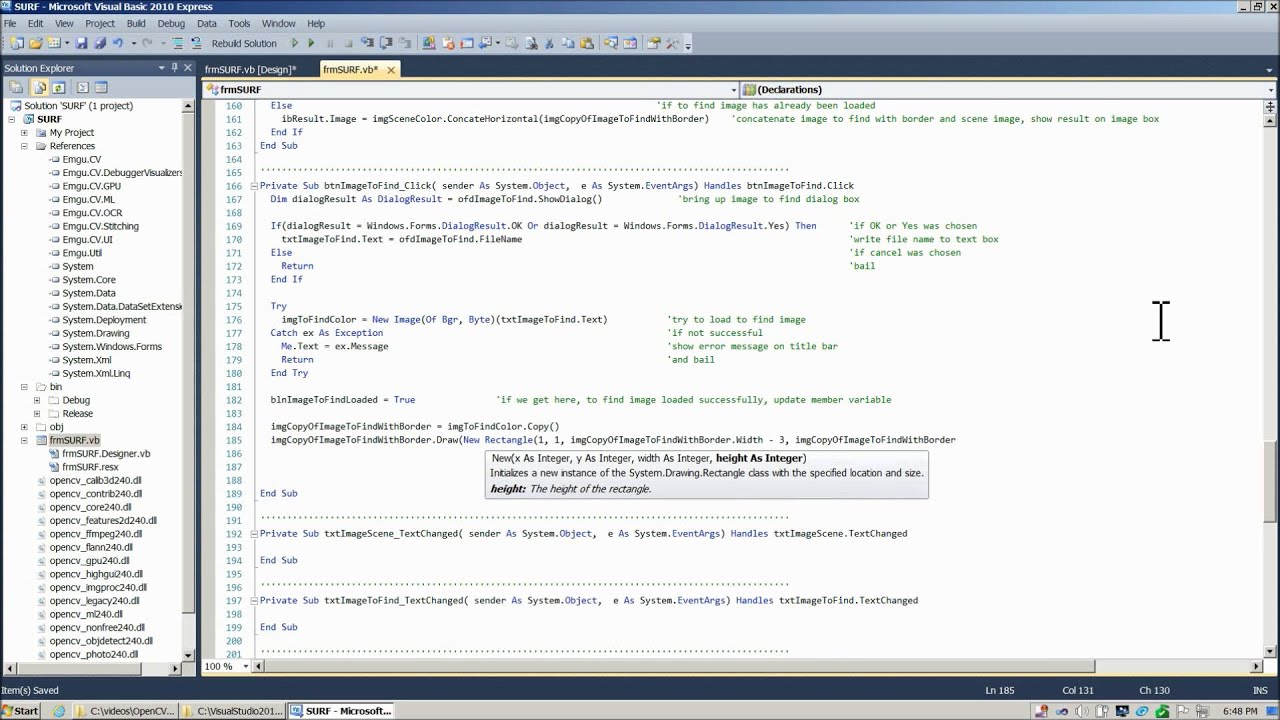Expand the My Project tree node
Image resolution: width=1280 pixels, height=720 pixels.
24,133
